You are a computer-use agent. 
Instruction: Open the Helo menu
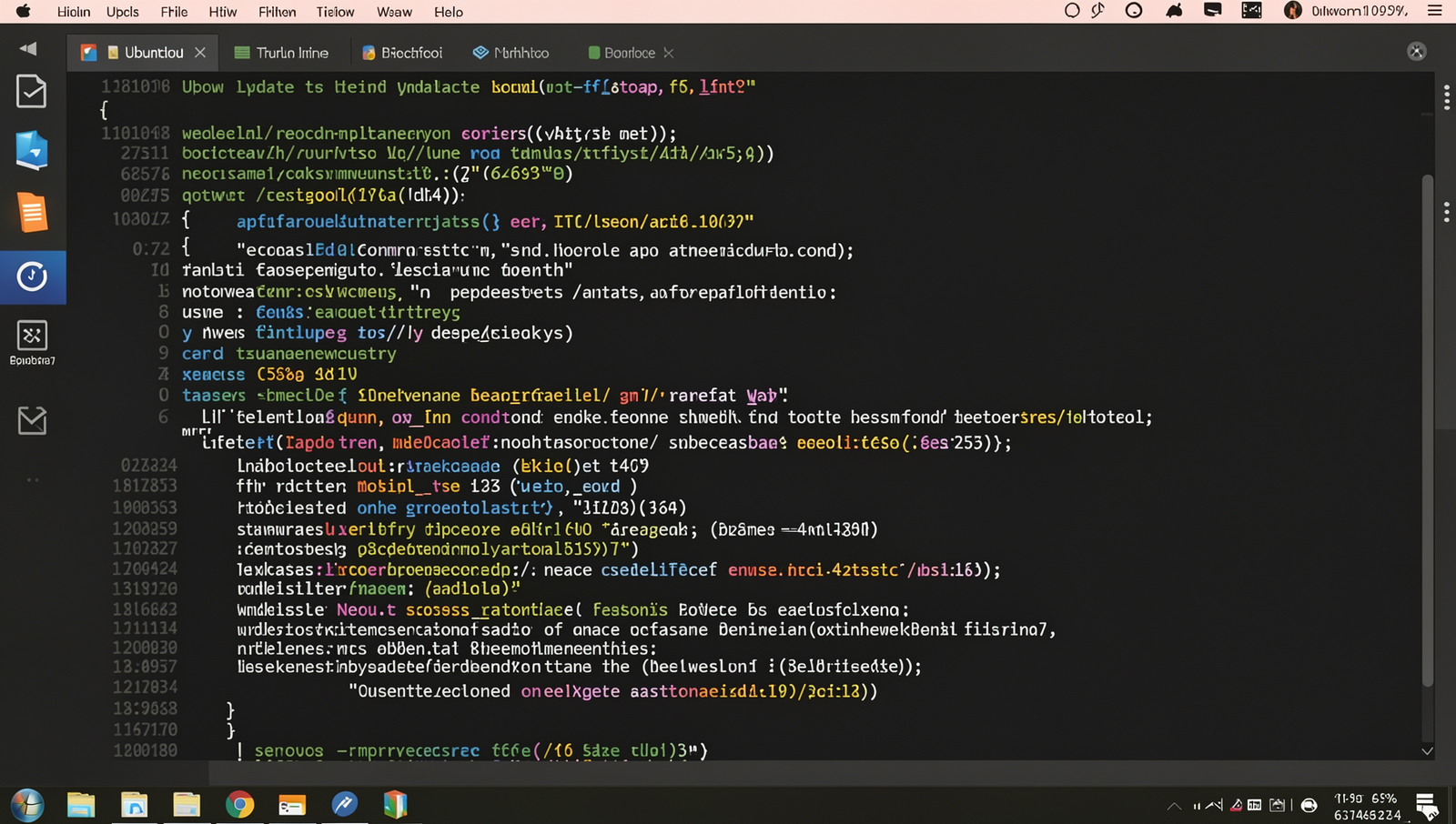coord(449,12)
